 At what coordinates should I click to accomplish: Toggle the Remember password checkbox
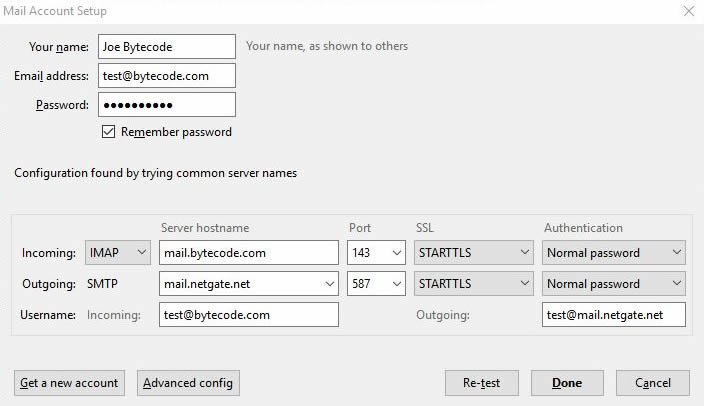(109, 132)
